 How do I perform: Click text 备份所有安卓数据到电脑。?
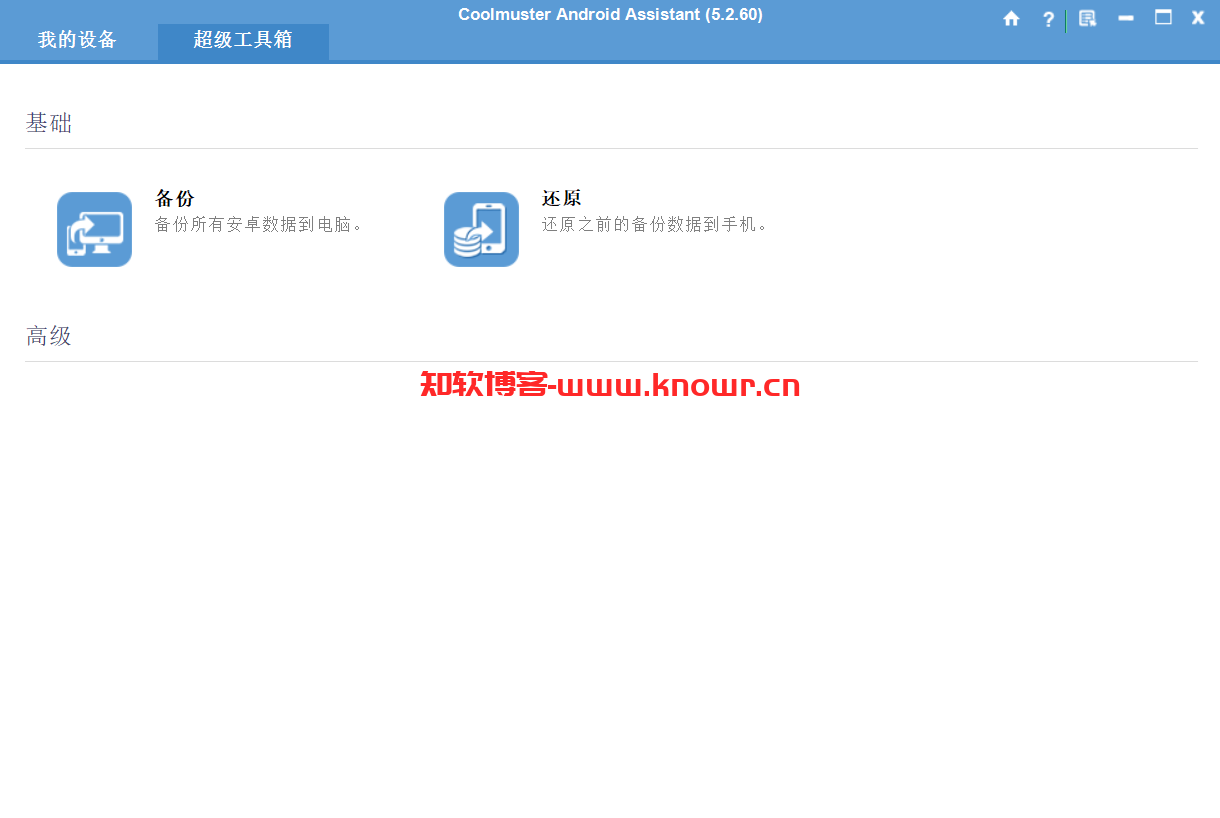(x=260, y=224)
